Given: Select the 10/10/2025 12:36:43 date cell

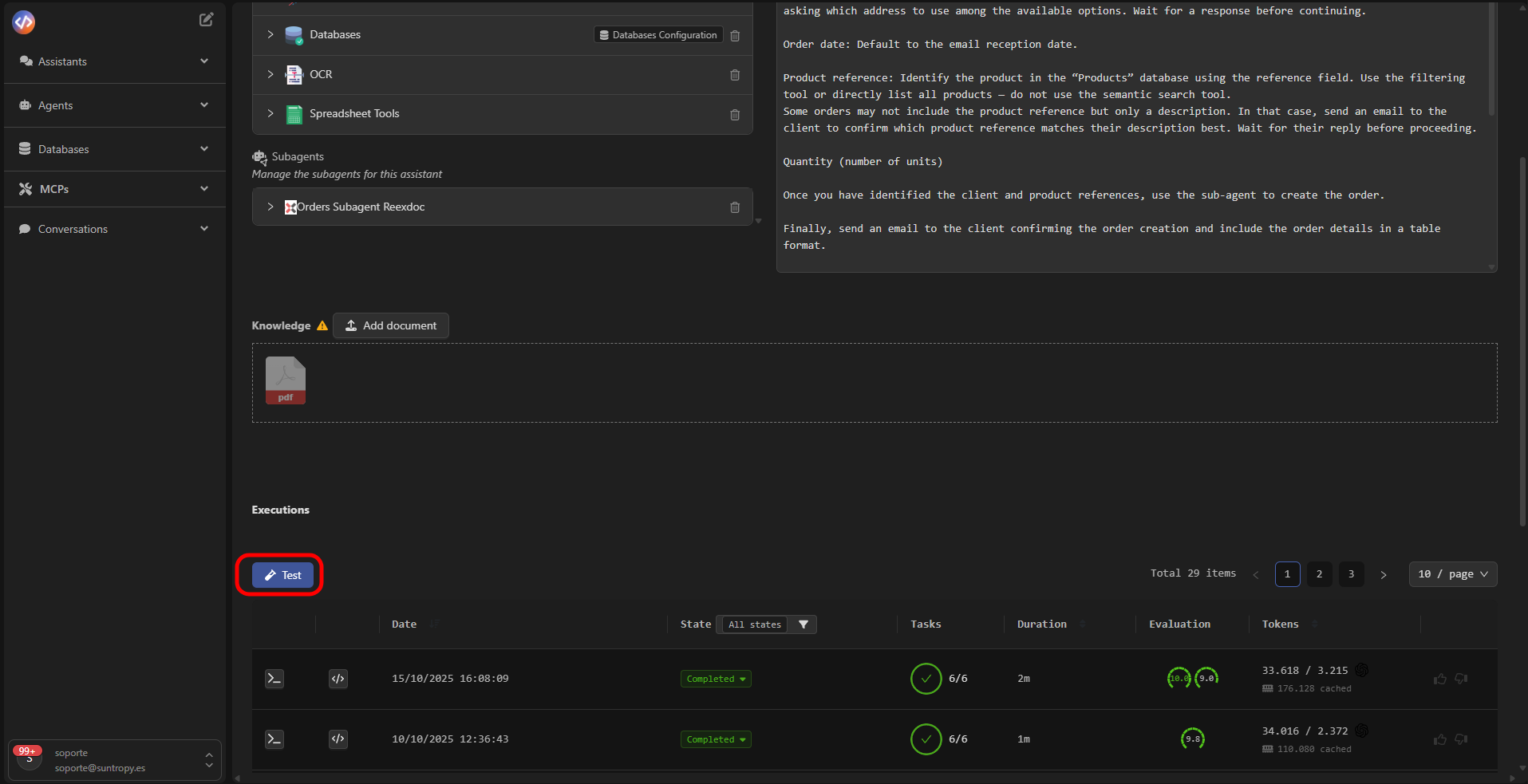Looking at the screenshot, I should pyautogui.click(x=450, y=739).
